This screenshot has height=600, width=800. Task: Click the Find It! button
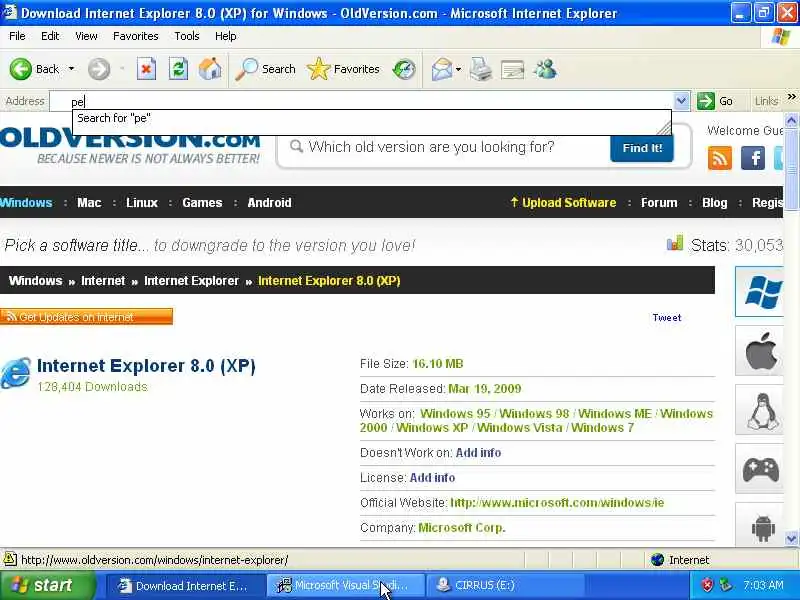642,148
